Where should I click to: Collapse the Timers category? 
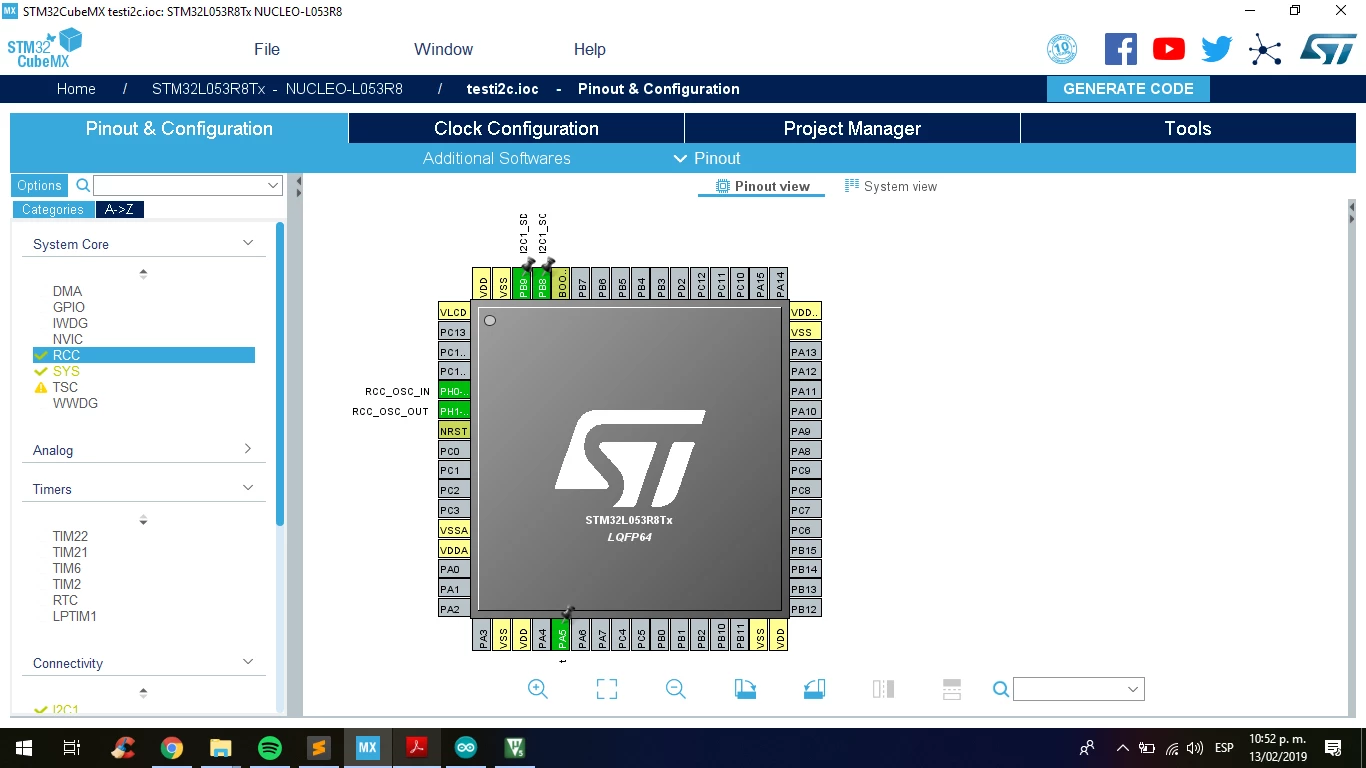(248, 488)
